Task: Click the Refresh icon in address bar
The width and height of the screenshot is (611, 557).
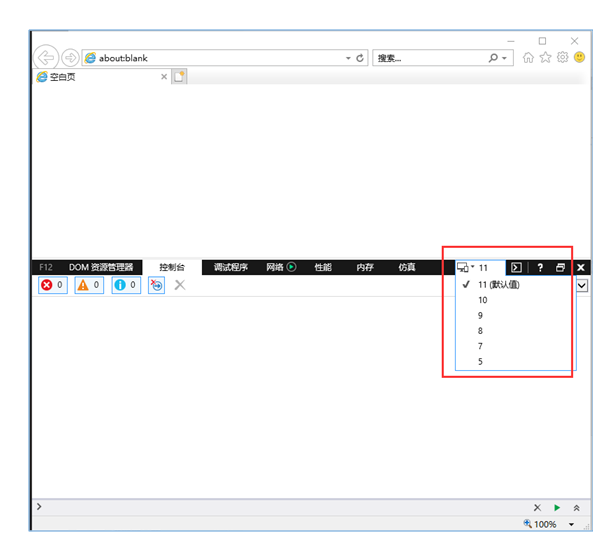Action: coord(360,59)
